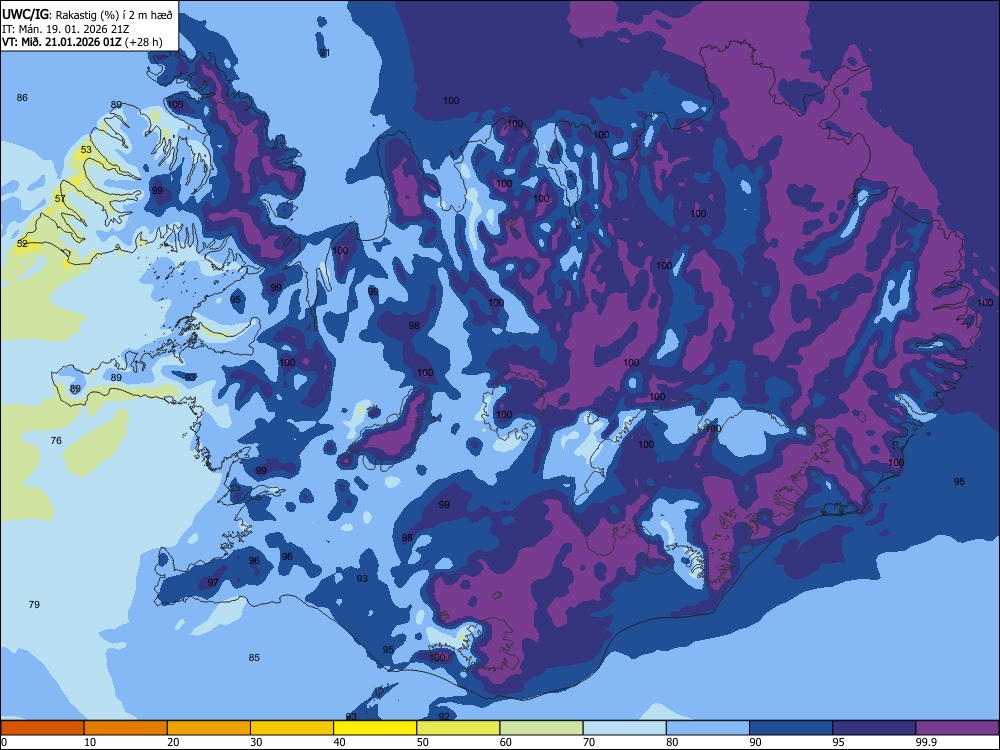1000x750 pixels.
Task: Click the 90–95 medium blue legend swatch
Action: [791, 728]
